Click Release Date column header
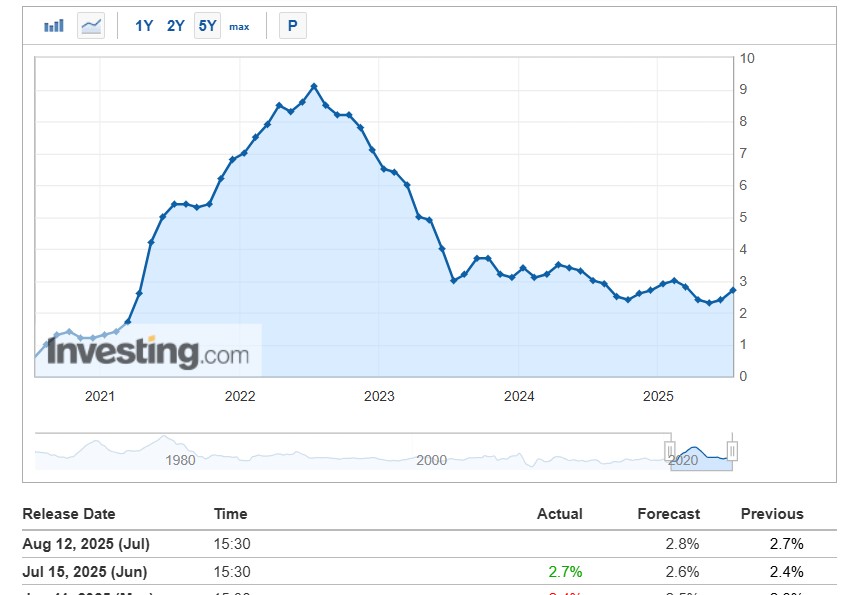842x595 pixels. tap(69, 514)
